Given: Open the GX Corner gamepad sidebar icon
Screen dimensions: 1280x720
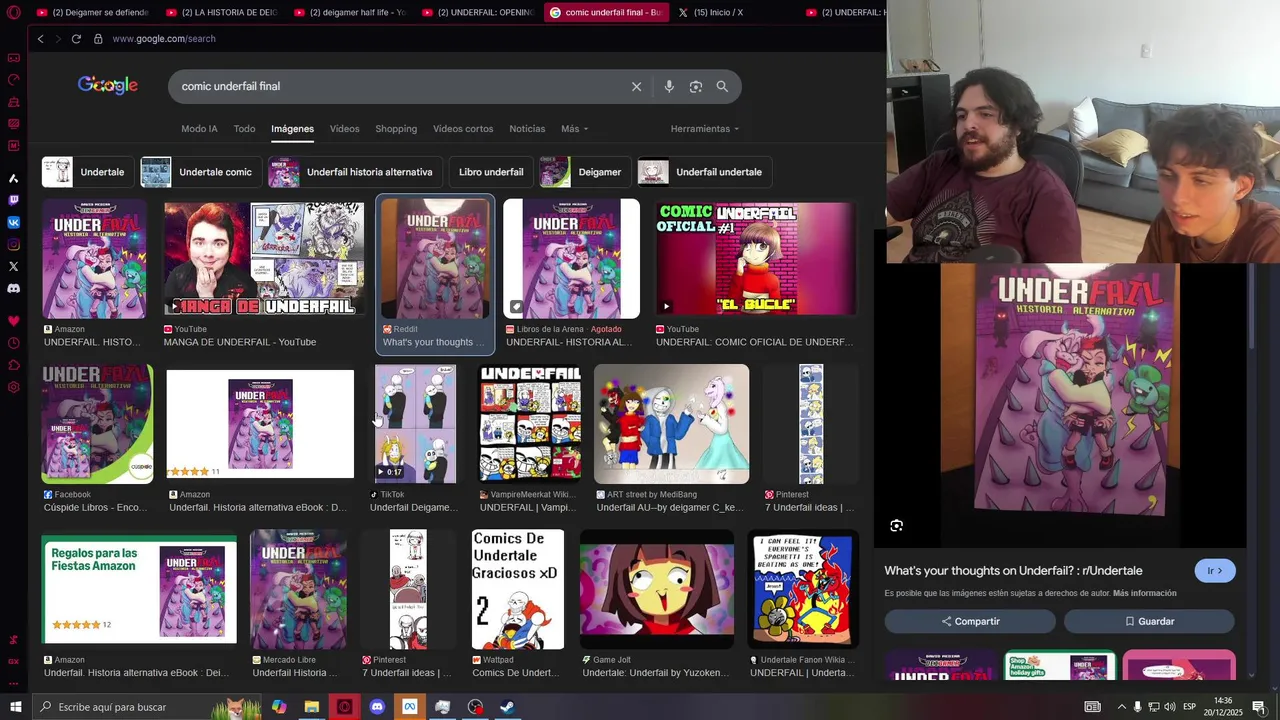Looking at the screenshot, I should pyautogui.click(x=13, y=58).
